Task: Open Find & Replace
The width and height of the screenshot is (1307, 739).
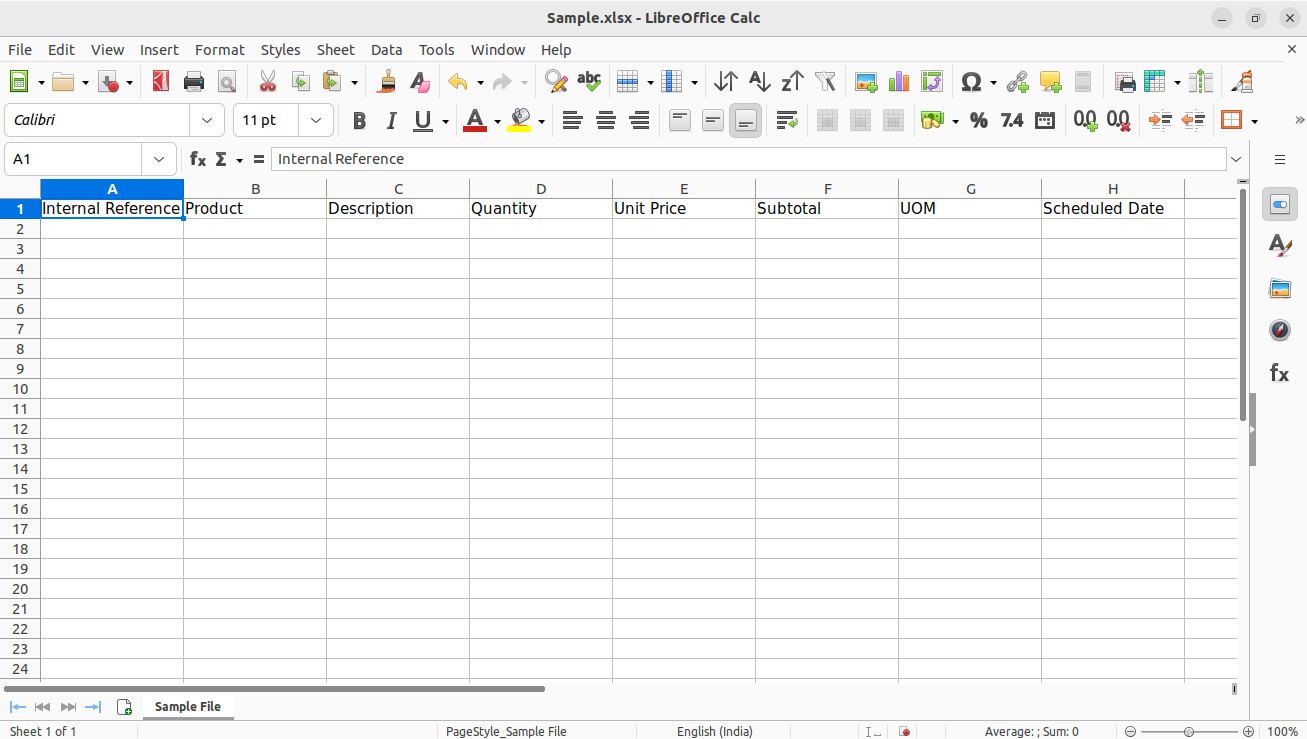Action: pos(556,82)
